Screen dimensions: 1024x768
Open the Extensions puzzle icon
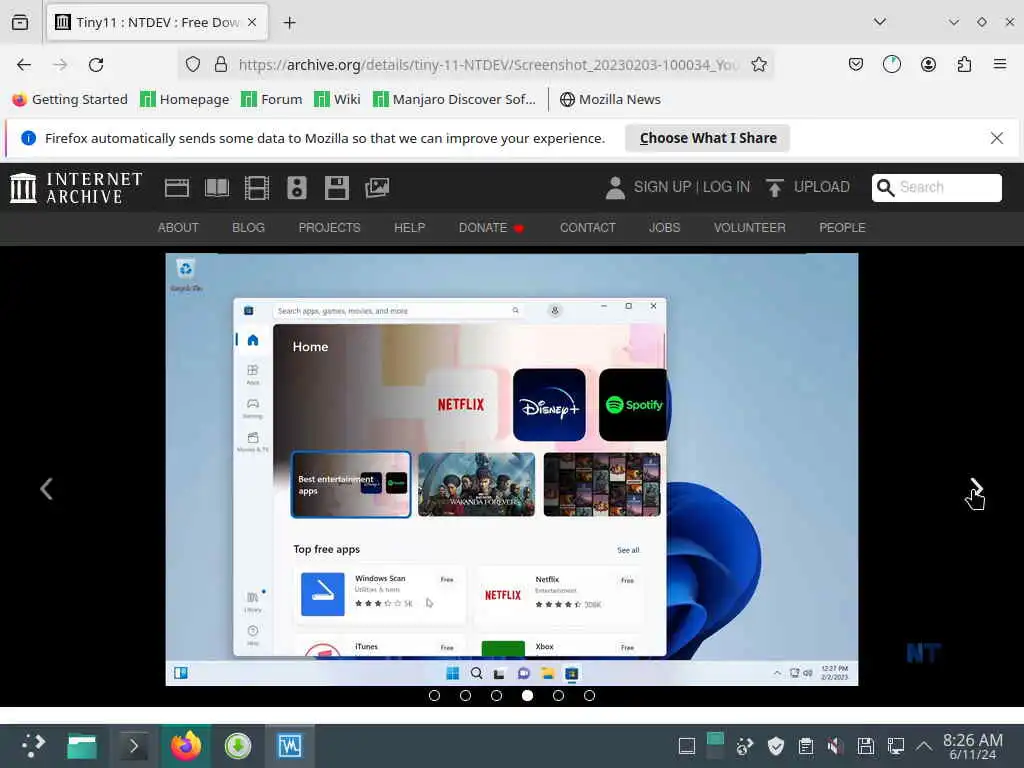pyautogui.click(x=964, y=64)
